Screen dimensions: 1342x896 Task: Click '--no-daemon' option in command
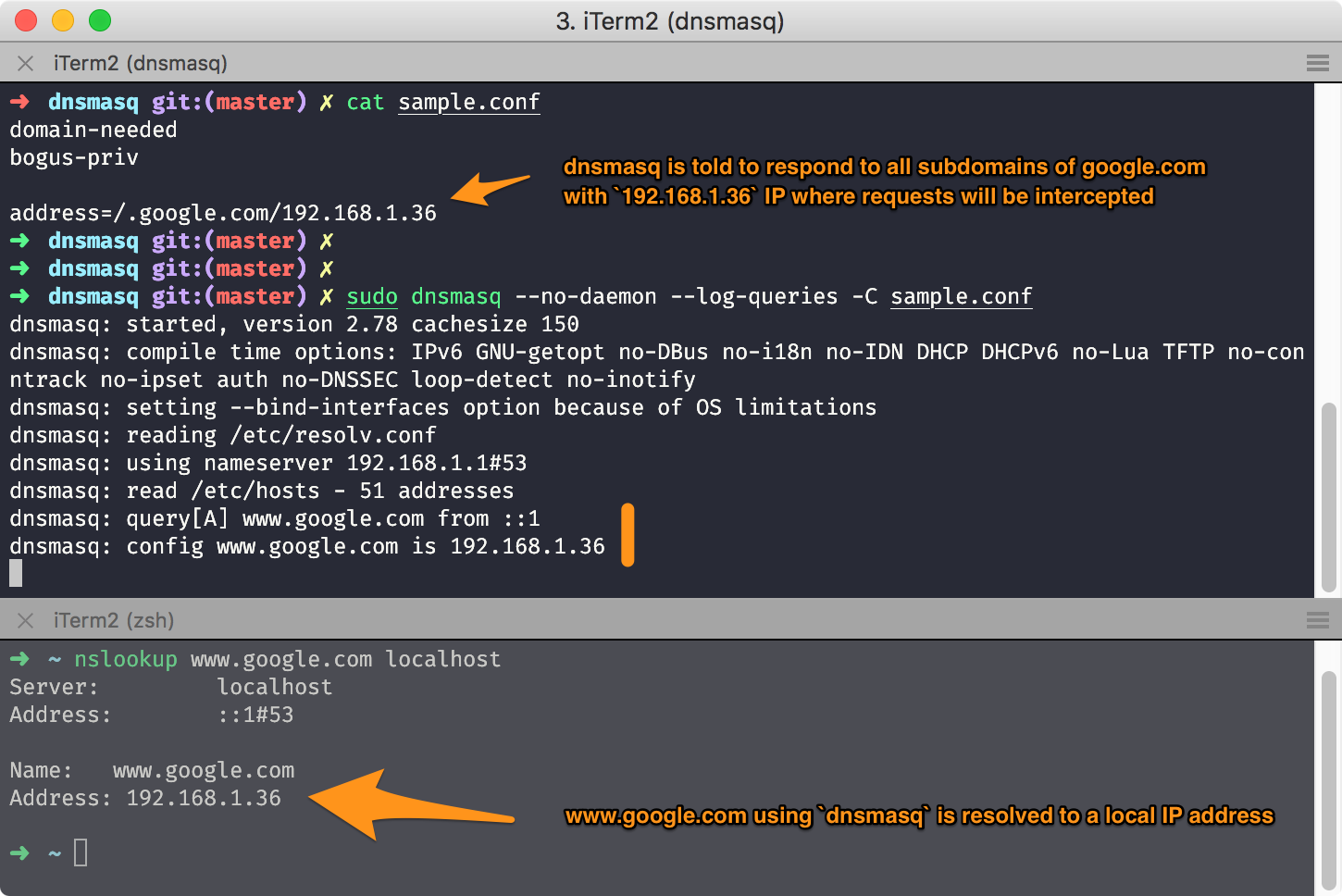pos(586,296)
